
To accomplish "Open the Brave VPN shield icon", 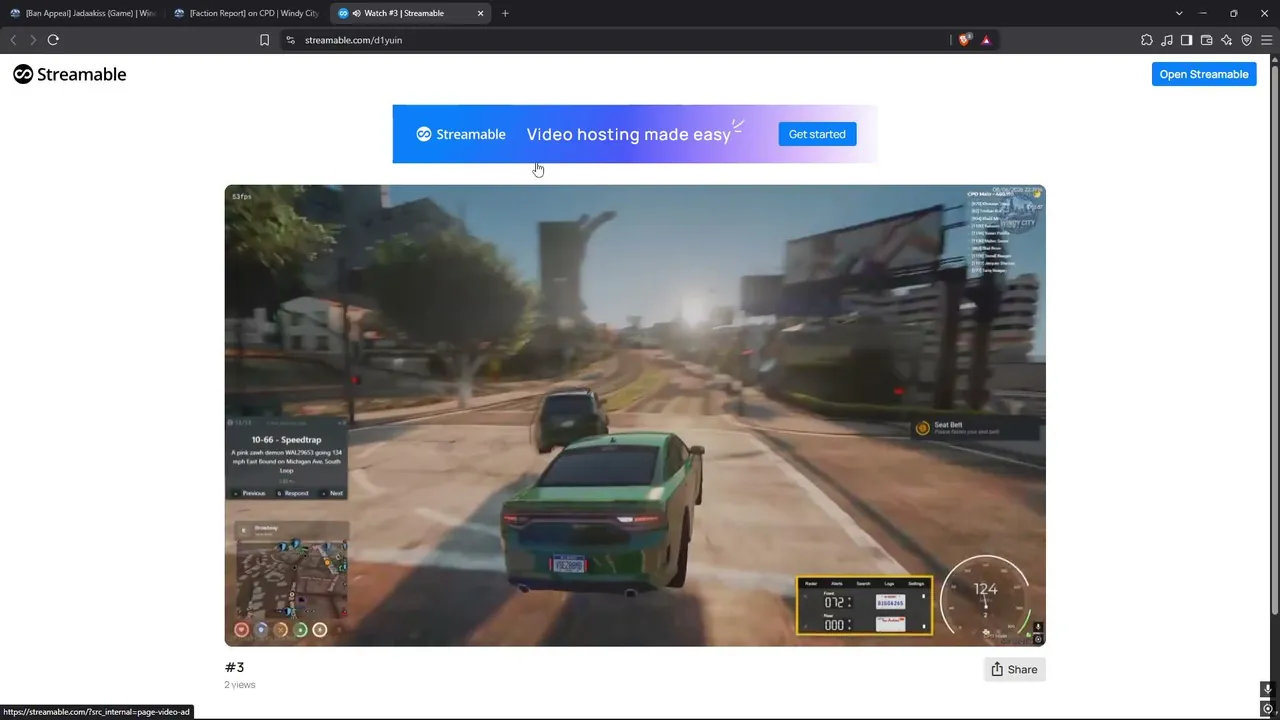I will coord(1246,40).
